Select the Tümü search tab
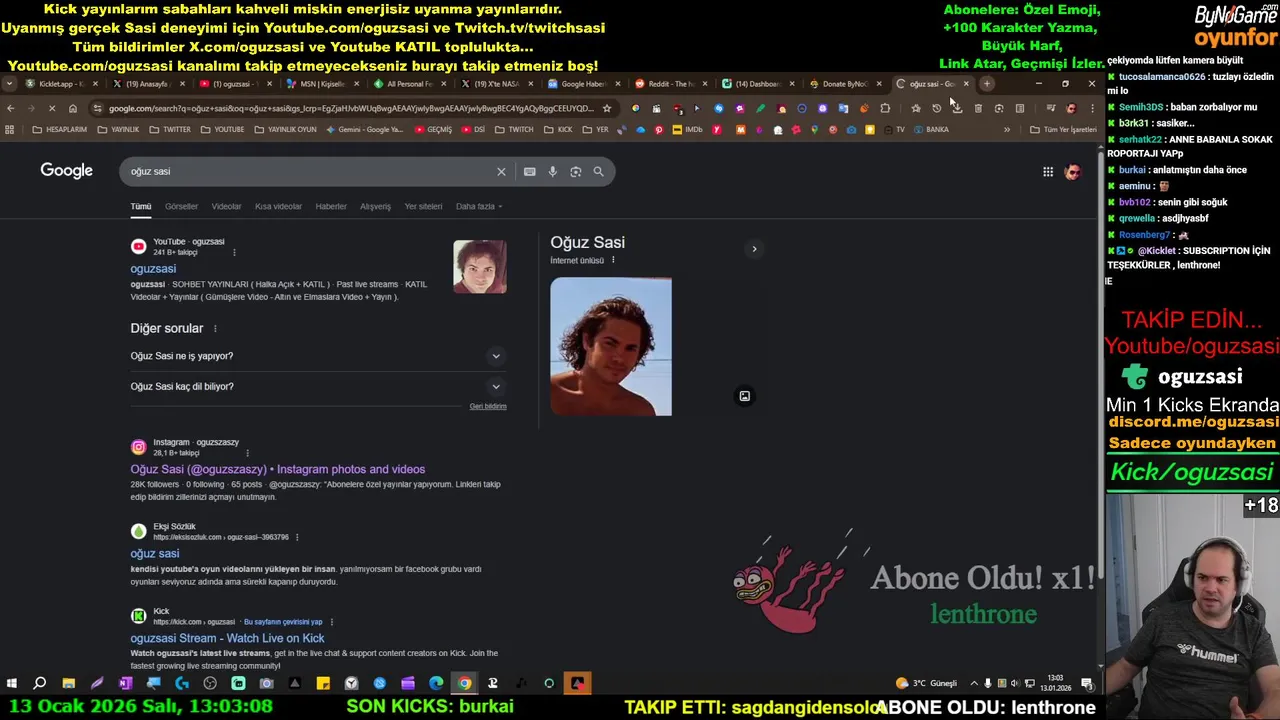Image resolution: width=1280 pixels, height=720 pixels. pos(141,206)
